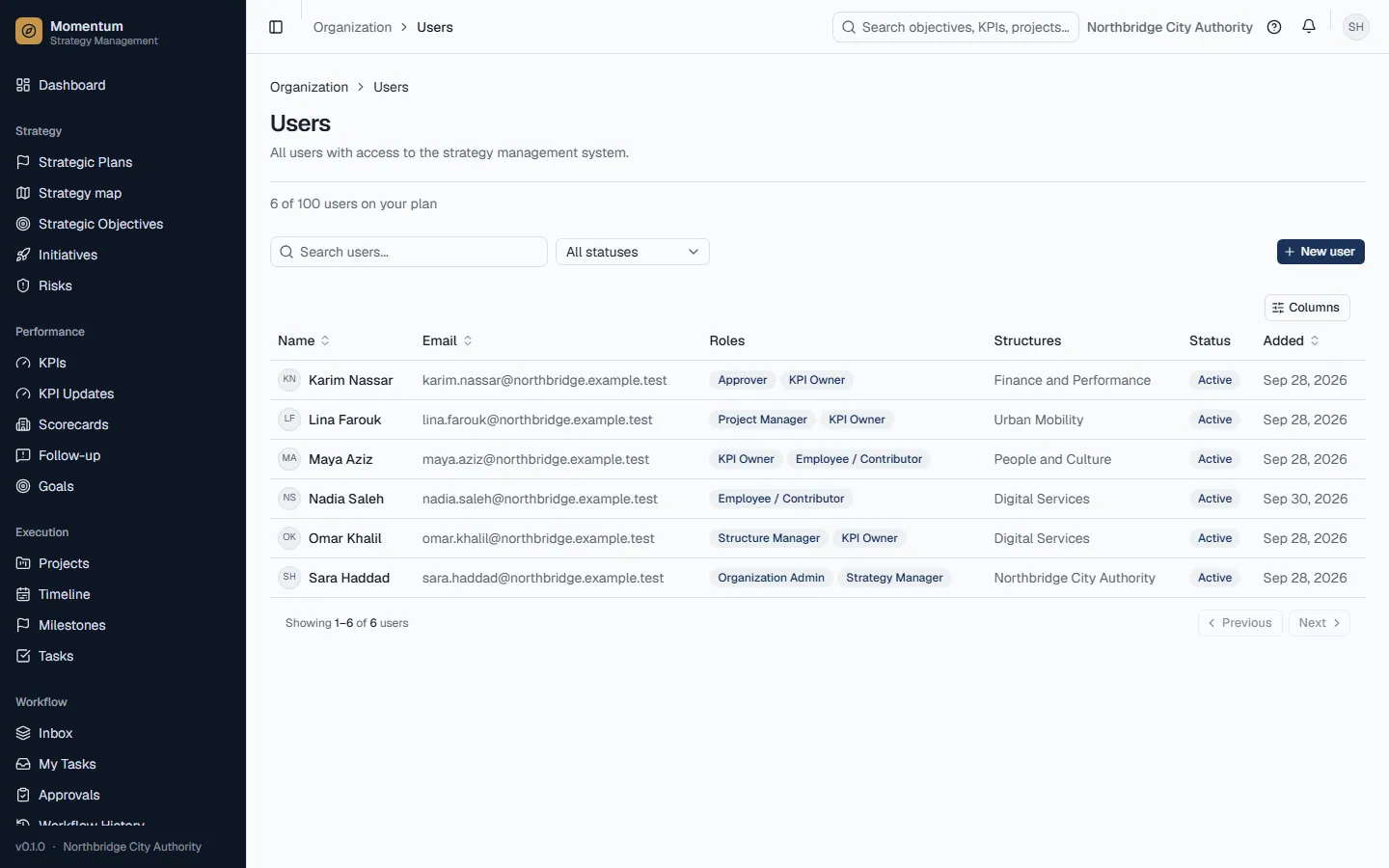The width and height of the screenshot is (1389, 868).
Task: Click Nadia Saleh's NS avatar
Action: tap(289, 499)
